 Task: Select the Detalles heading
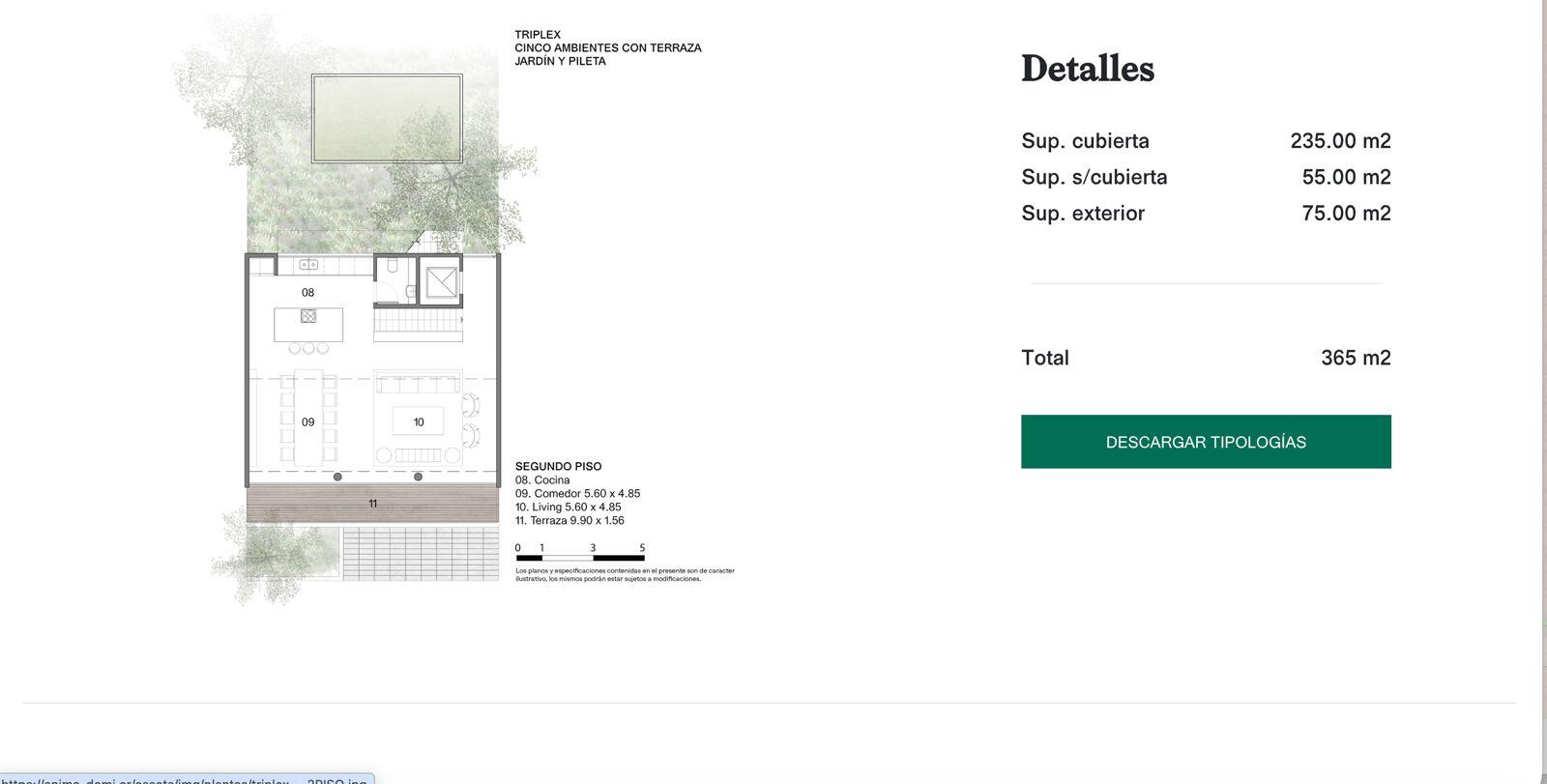coord(1088,69)
